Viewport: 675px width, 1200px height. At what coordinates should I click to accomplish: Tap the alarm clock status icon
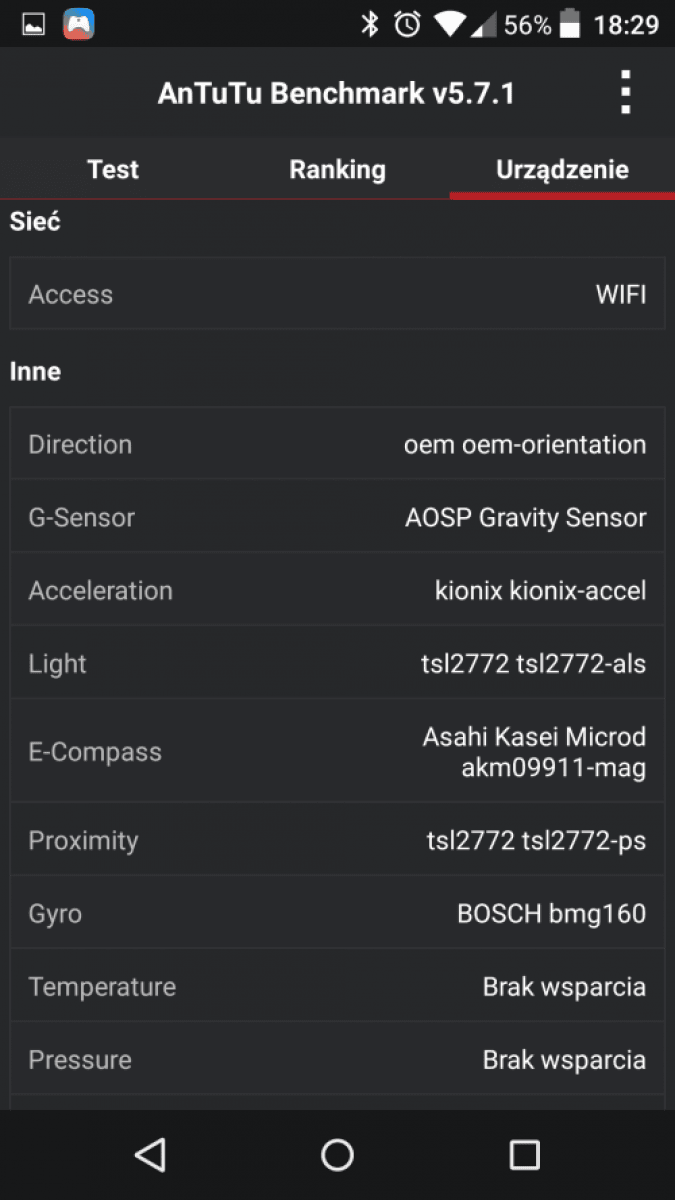click(407, 25)
